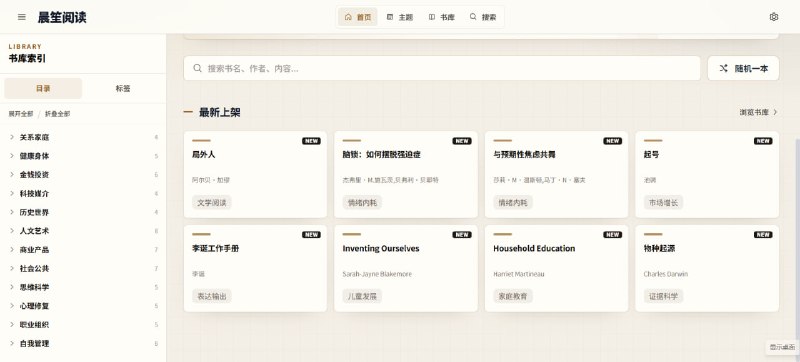Focus the 搜索书名、作者、内容 search field
800x362 pixels.
(442, 68)
